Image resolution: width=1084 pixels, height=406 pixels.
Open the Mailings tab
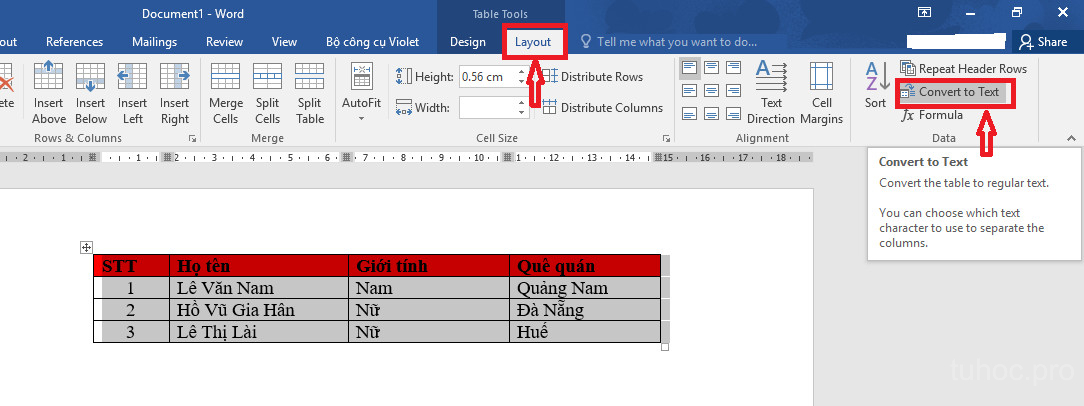pos(154,42)
